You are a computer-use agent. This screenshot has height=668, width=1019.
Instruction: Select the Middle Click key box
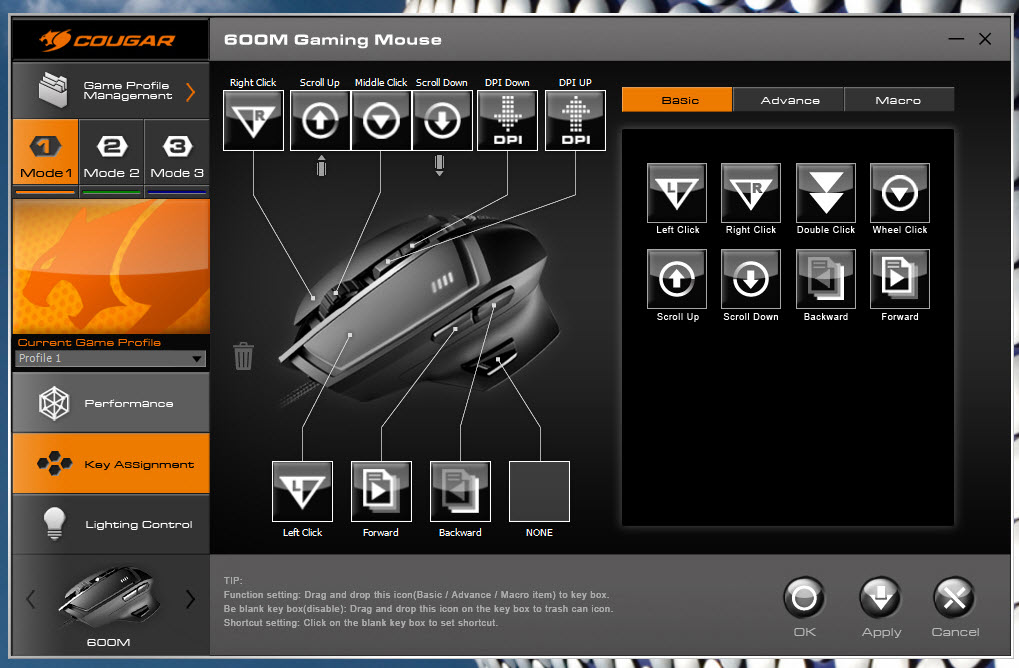coord(381,120)
